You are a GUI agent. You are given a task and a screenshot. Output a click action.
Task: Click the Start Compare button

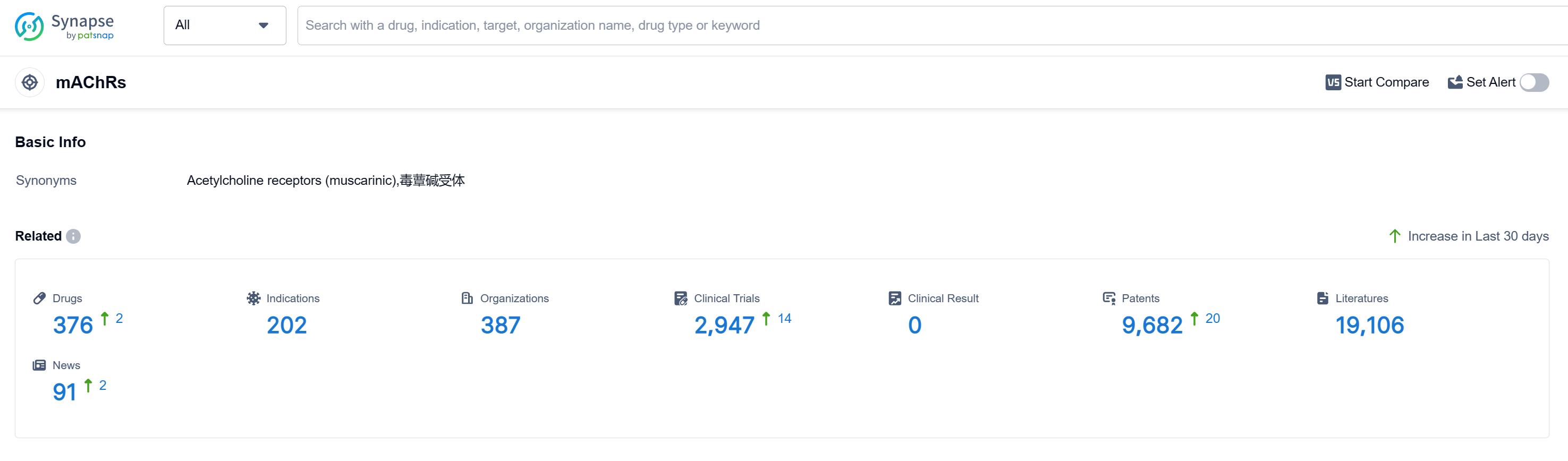click(1385, 82)
